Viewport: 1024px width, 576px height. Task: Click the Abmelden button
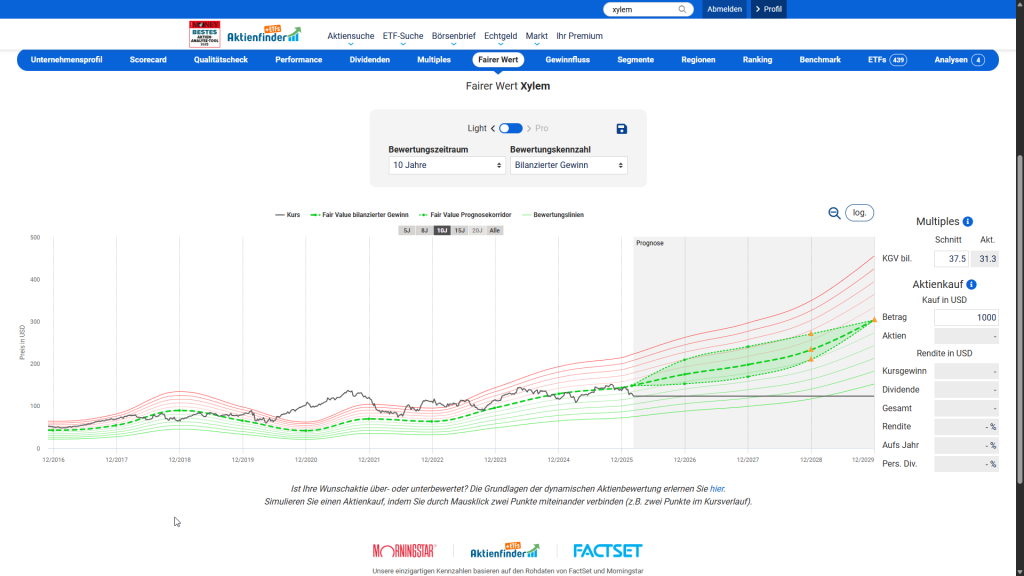[724, 9]
